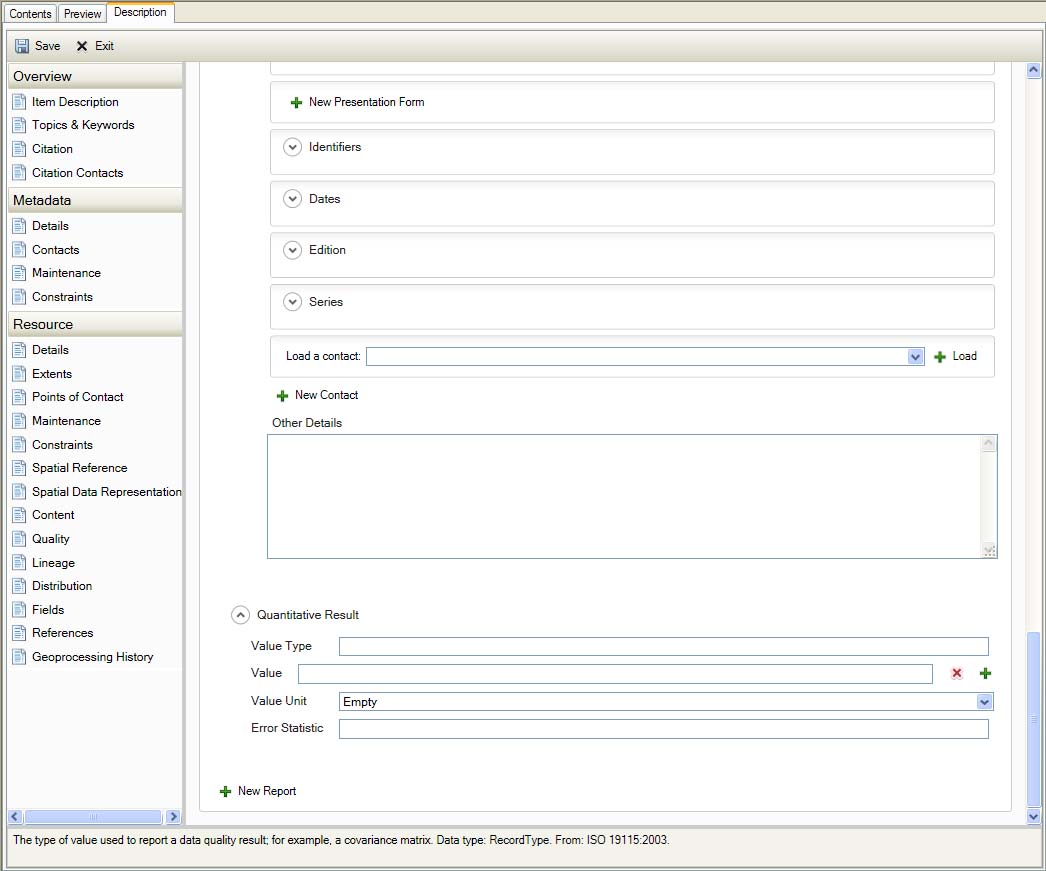Click the Value Type input field
The height and width of the screenshot is (871, 1046).
click(x=663, y=647)
